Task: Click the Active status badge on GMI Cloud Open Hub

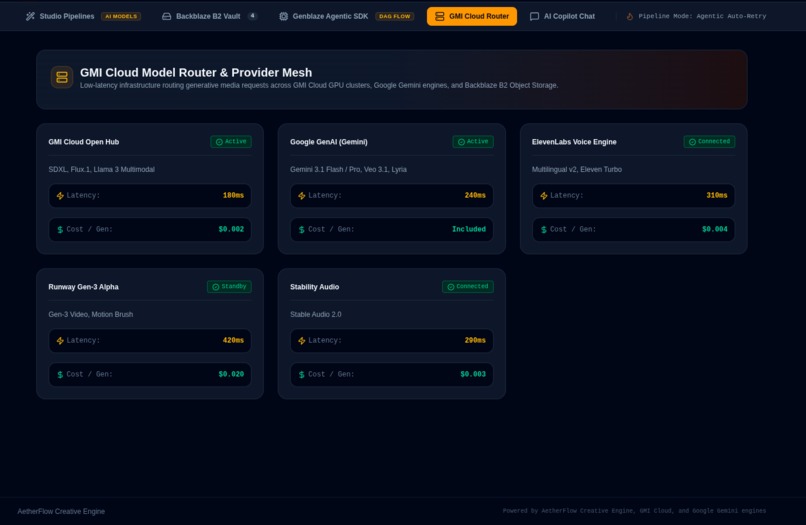Action: coord(231,141)
